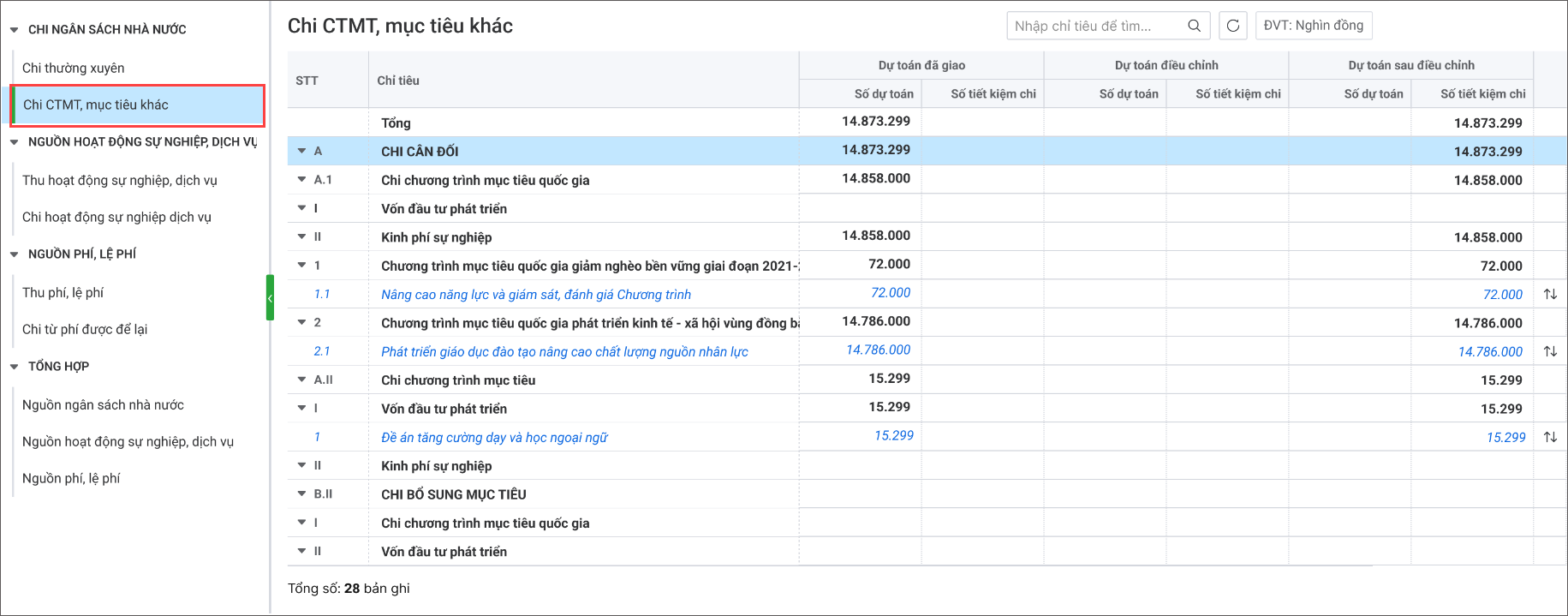The height and width of the screenshot is (616, 1568).
Task: Collapse CHI NGÂN SÁCH NHÀ NƯỚC section
Action: [x=15, y=30]
